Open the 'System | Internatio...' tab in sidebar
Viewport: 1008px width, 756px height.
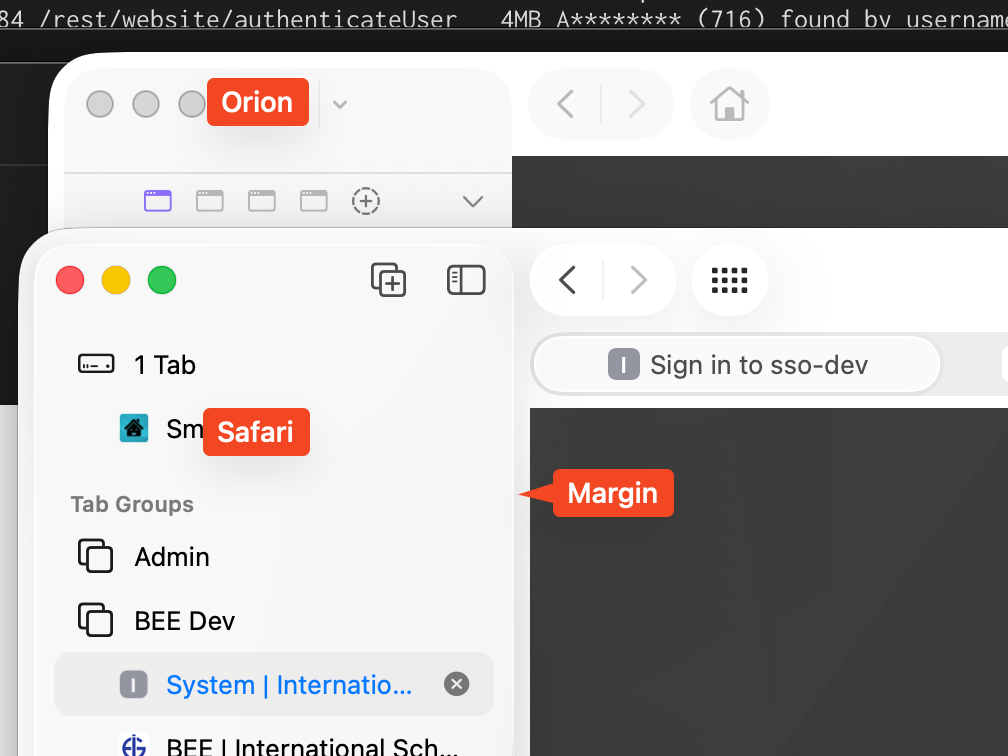click(288, 685)
